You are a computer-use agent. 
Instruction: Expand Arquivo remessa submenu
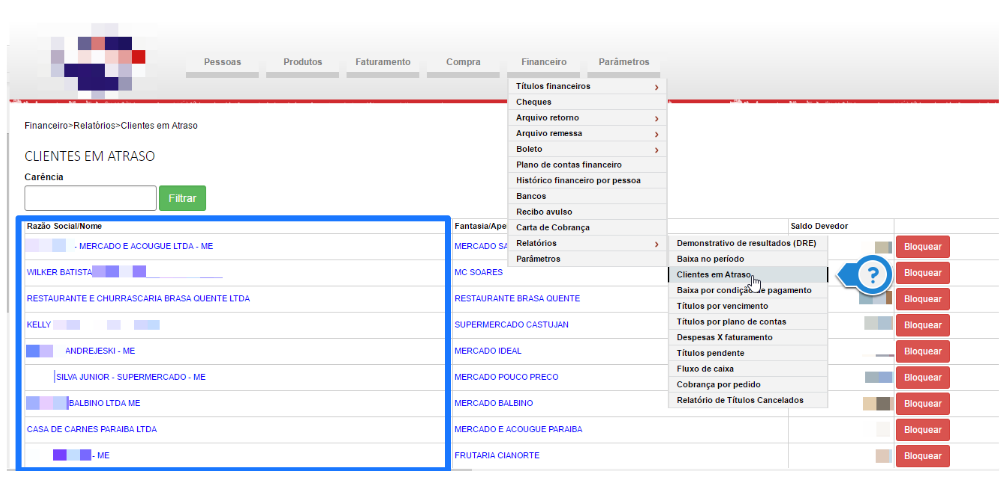tap(586, 133)
